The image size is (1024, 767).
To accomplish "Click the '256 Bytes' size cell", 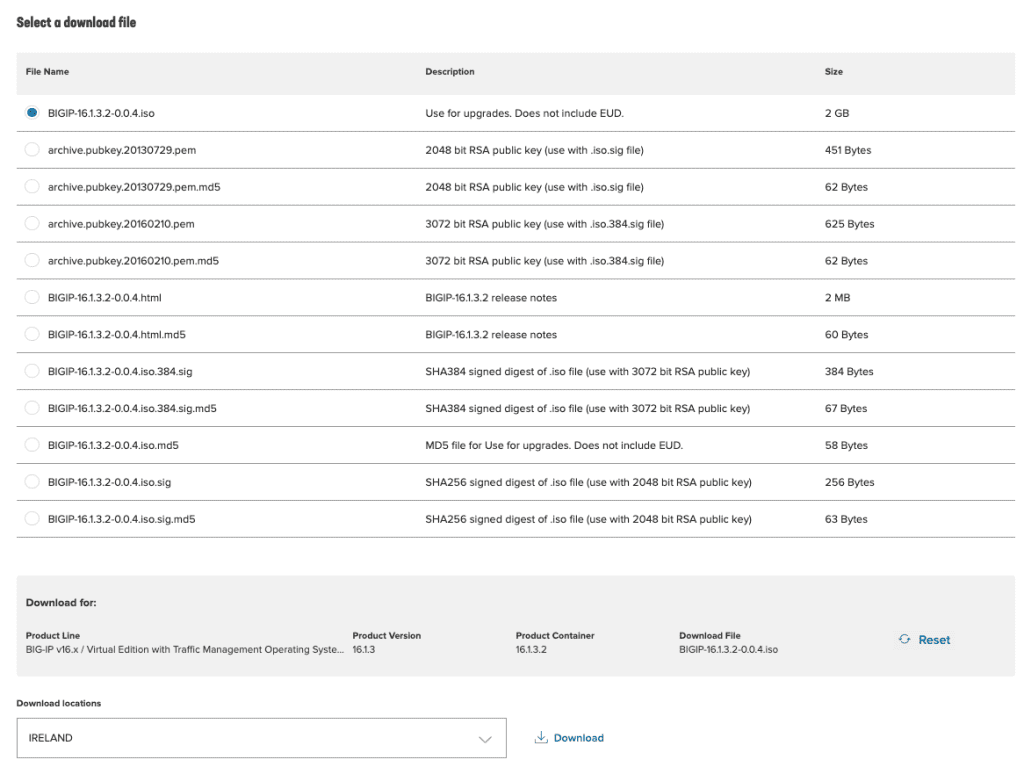I will click(849, 482).
